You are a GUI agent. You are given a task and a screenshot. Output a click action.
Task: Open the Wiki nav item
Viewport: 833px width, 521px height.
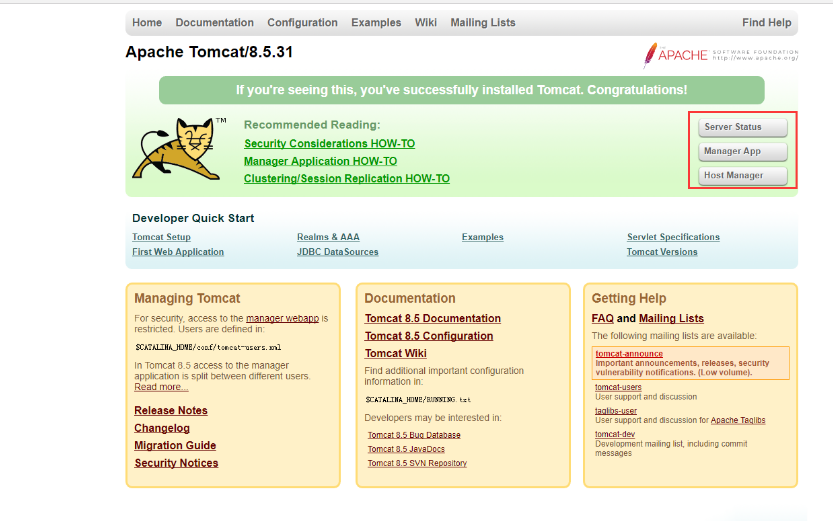pyautogui.click(x=426, y=22)
